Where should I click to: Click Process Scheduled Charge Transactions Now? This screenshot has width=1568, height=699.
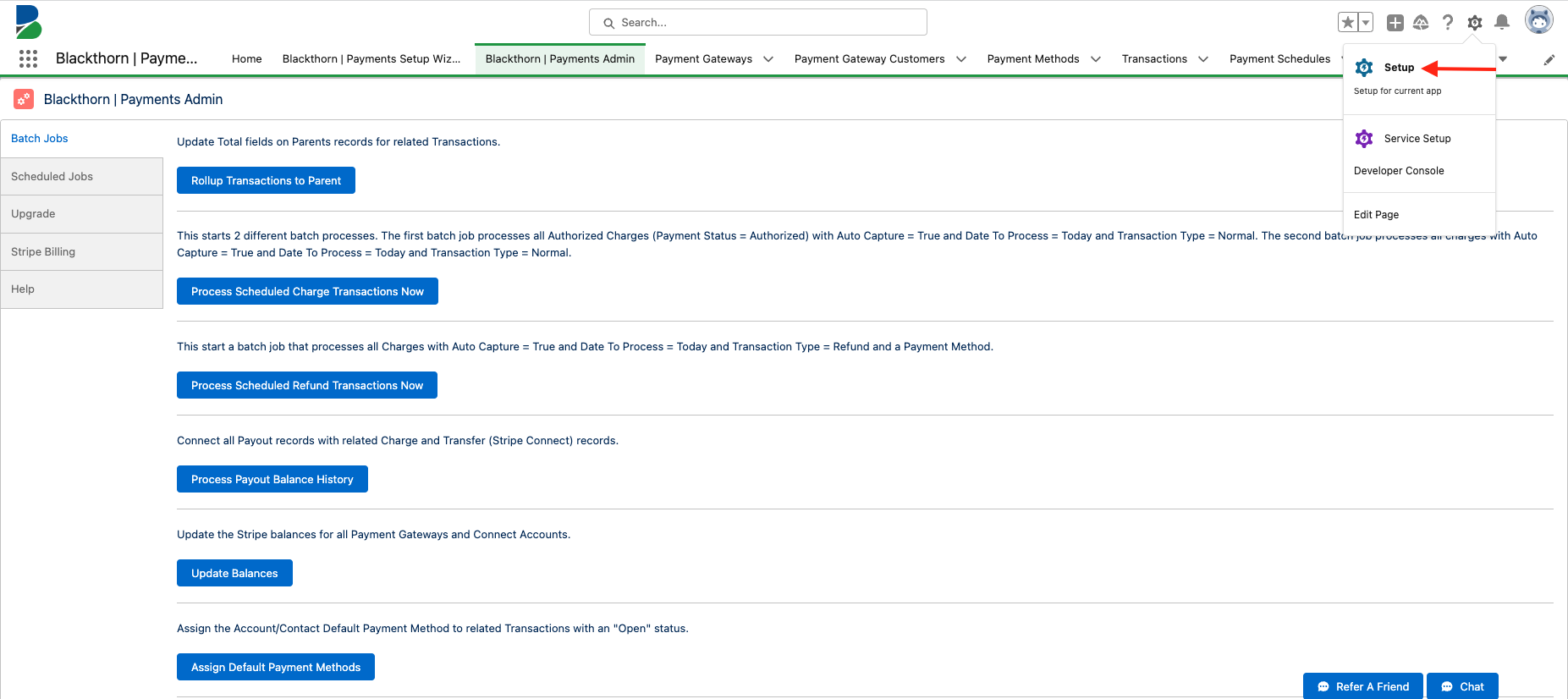(x=307, y=291)
